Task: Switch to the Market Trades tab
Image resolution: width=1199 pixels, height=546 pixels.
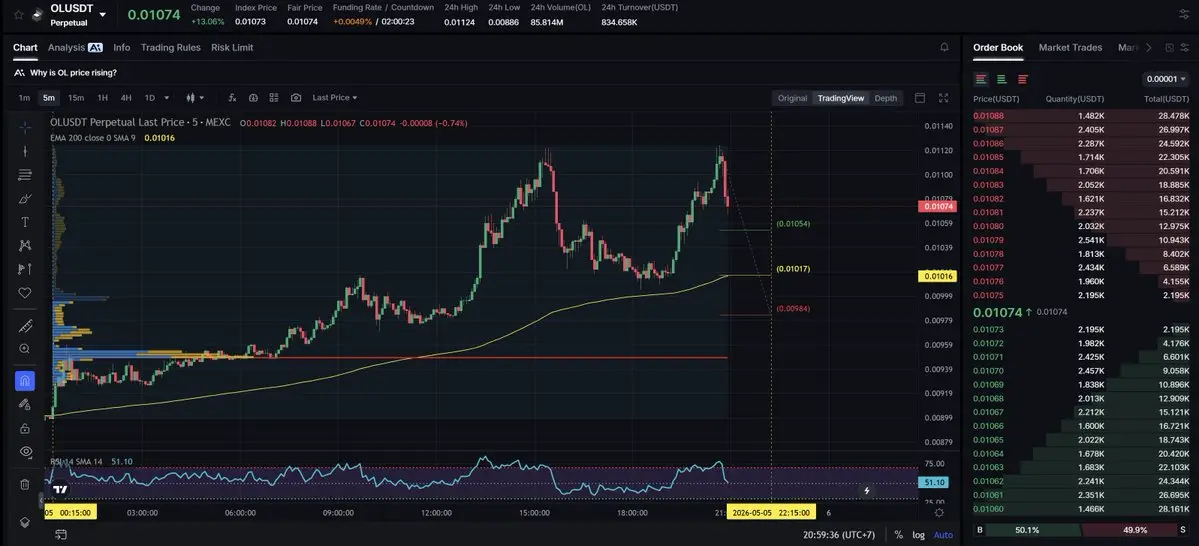Action: point(1070,47)
